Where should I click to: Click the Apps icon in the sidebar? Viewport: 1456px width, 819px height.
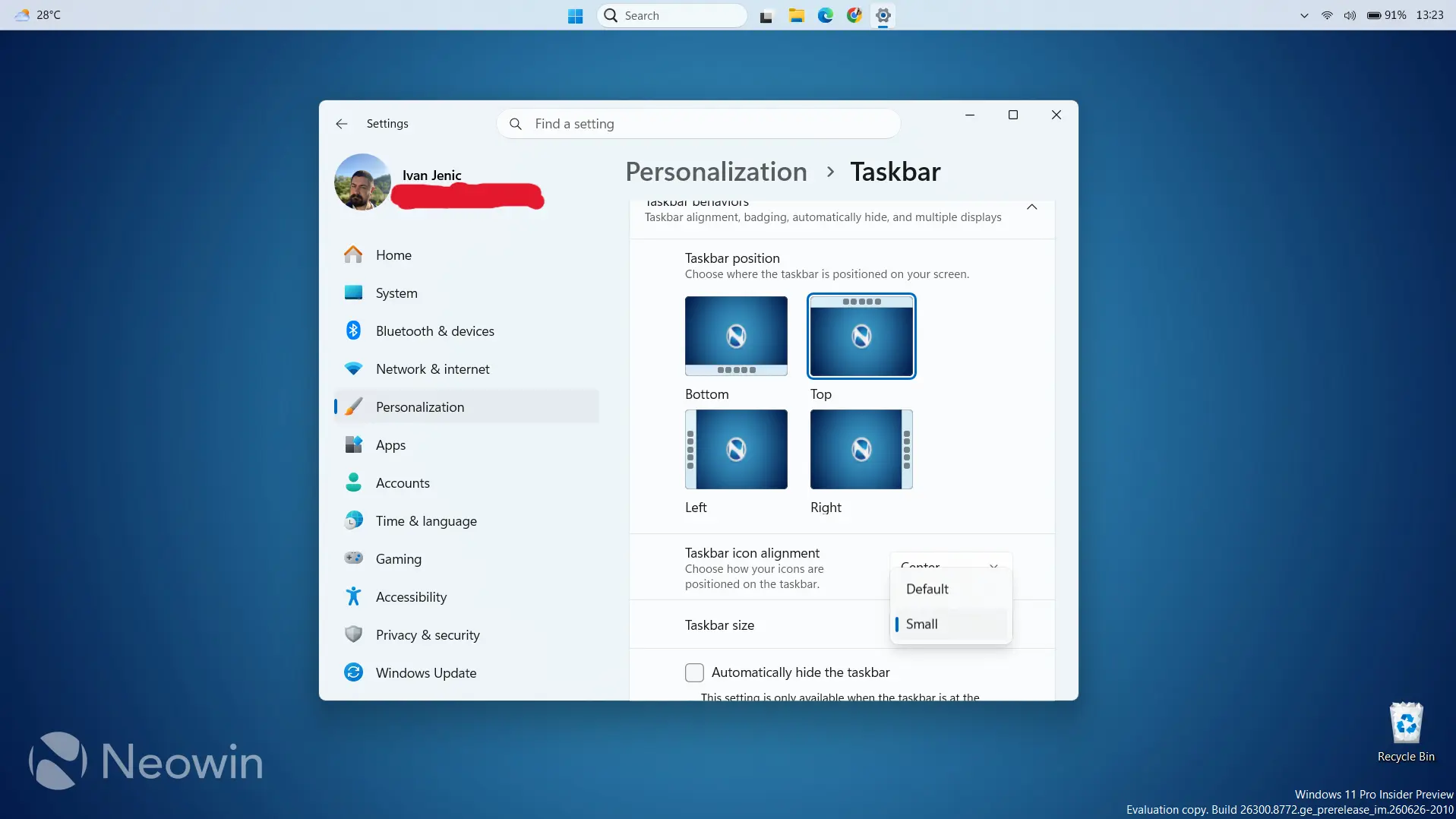click(353, 444)
